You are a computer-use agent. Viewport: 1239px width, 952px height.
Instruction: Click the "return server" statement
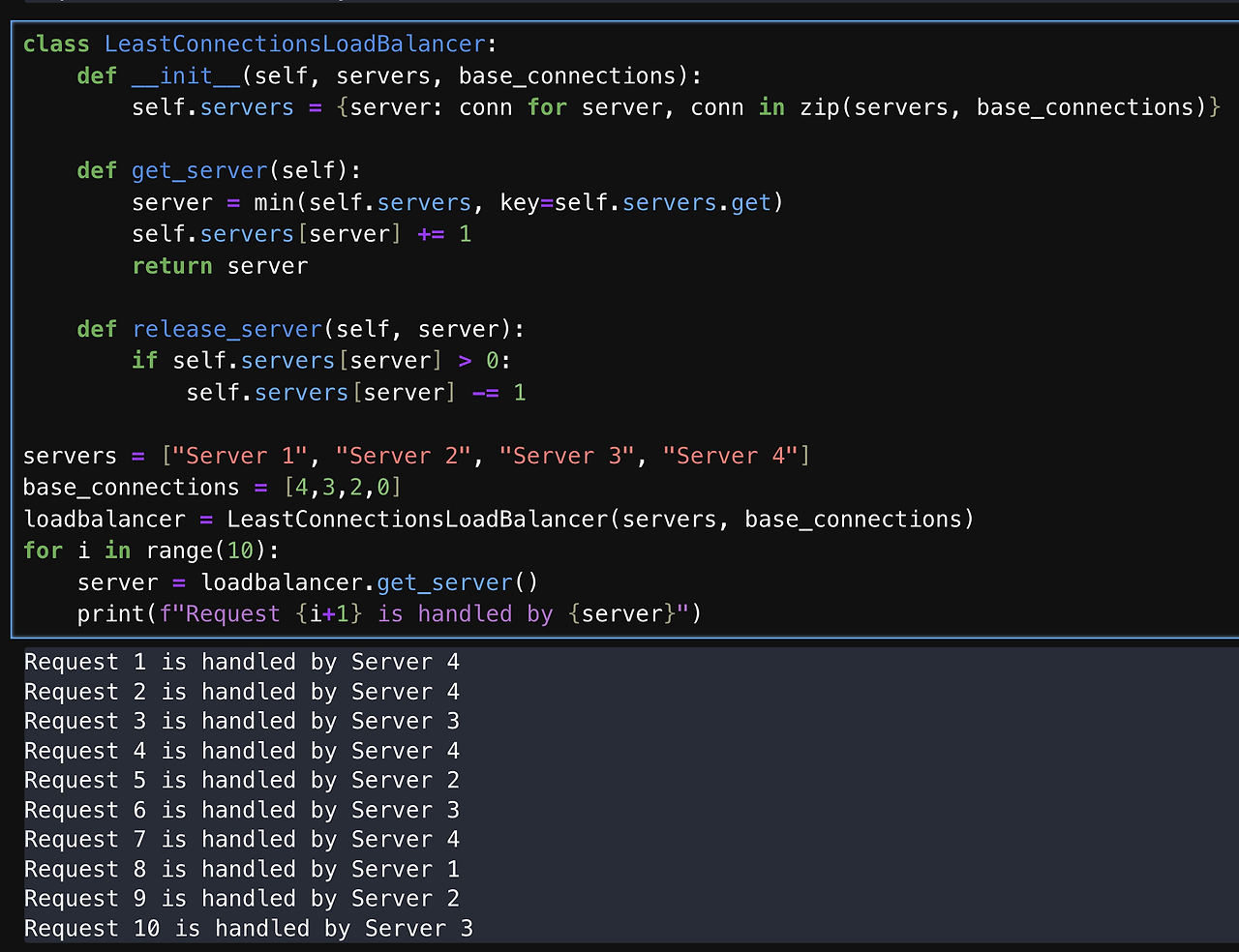point(220,266)
